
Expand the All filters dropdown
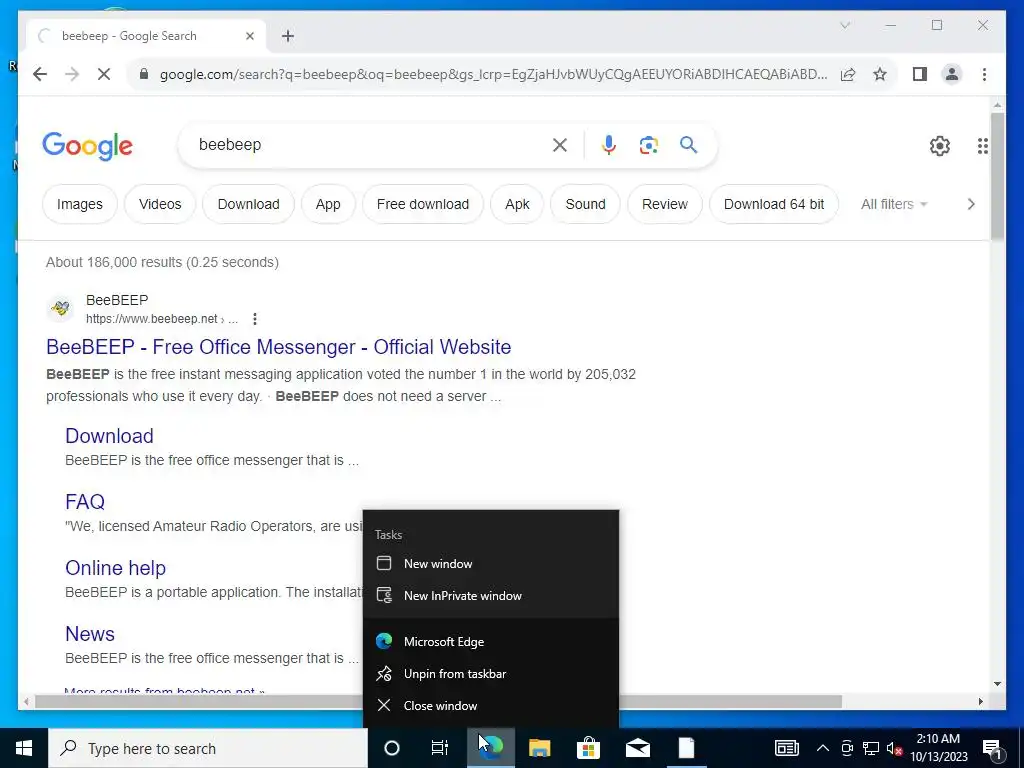point(893,204)
